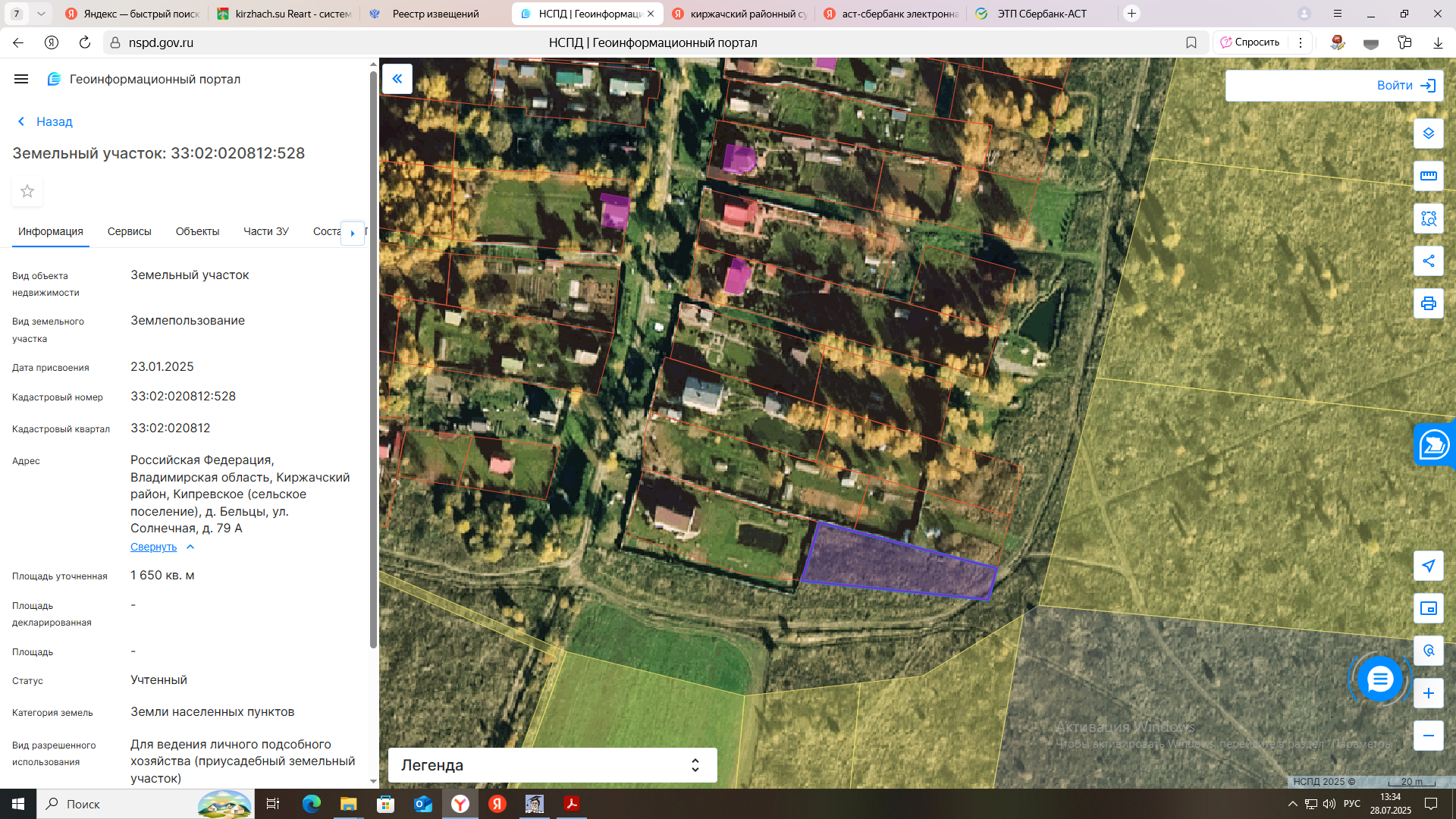Collapse the side panel with double chevron

[x=397, y=79]
